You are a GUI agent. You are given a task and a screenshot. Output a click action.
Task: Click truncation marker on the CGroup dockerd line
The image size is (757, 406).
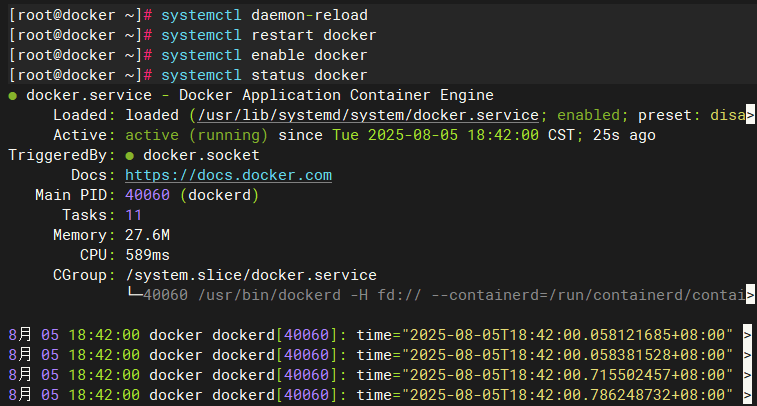click(x=750, y=294)
